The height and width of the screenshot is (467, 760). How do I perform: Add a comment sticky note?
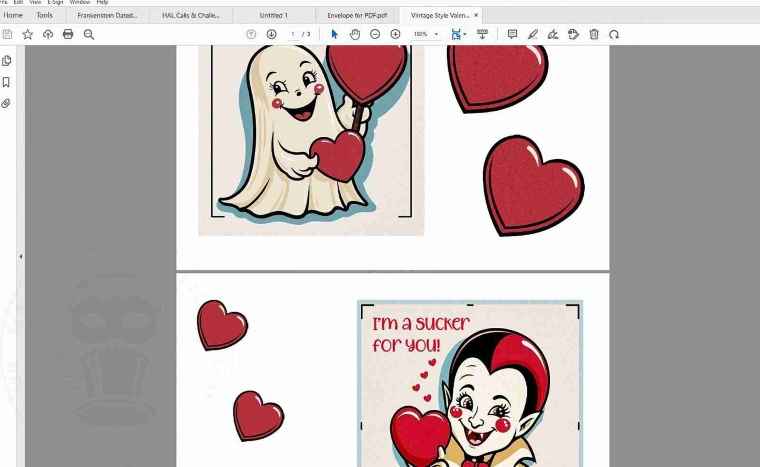pyautogui.click(x=512, y=34)
